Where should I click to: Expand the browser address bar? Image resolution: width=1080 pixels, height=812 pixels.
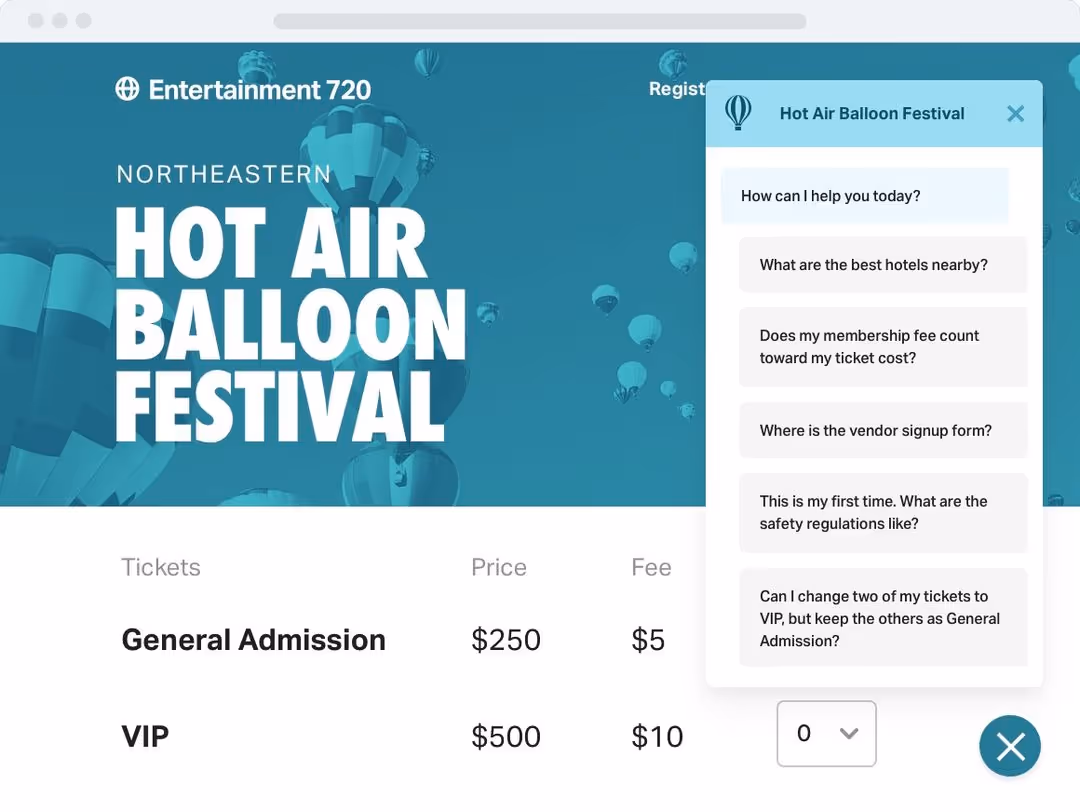click(540, 20)
